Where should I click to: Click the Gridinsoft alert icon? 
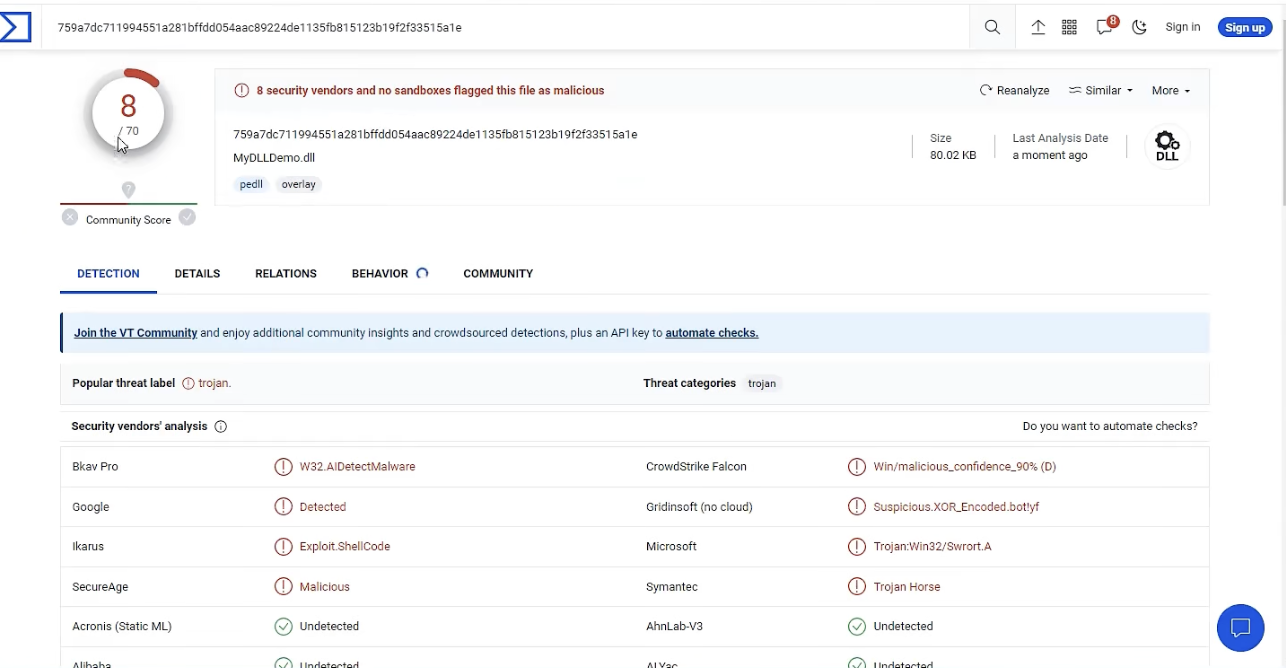pyautogui.click(x=857, y=507)
